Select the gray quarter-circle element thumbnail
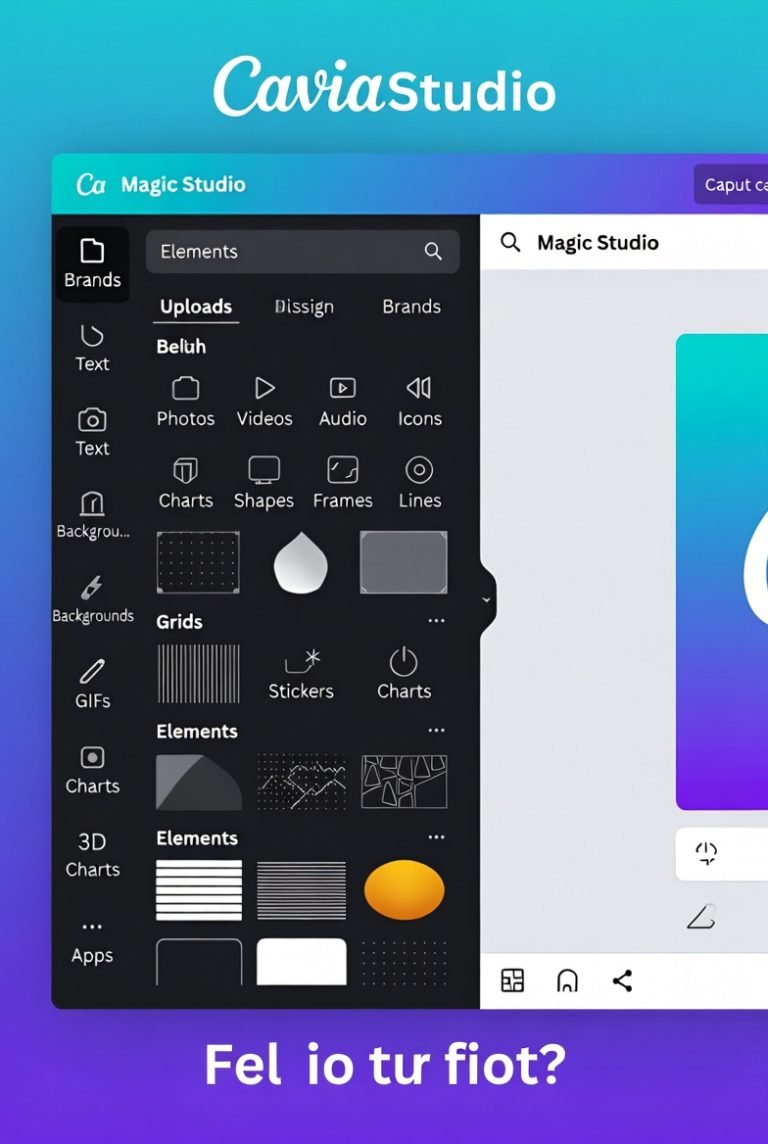 pyautogui.click(x=199, y=782)
